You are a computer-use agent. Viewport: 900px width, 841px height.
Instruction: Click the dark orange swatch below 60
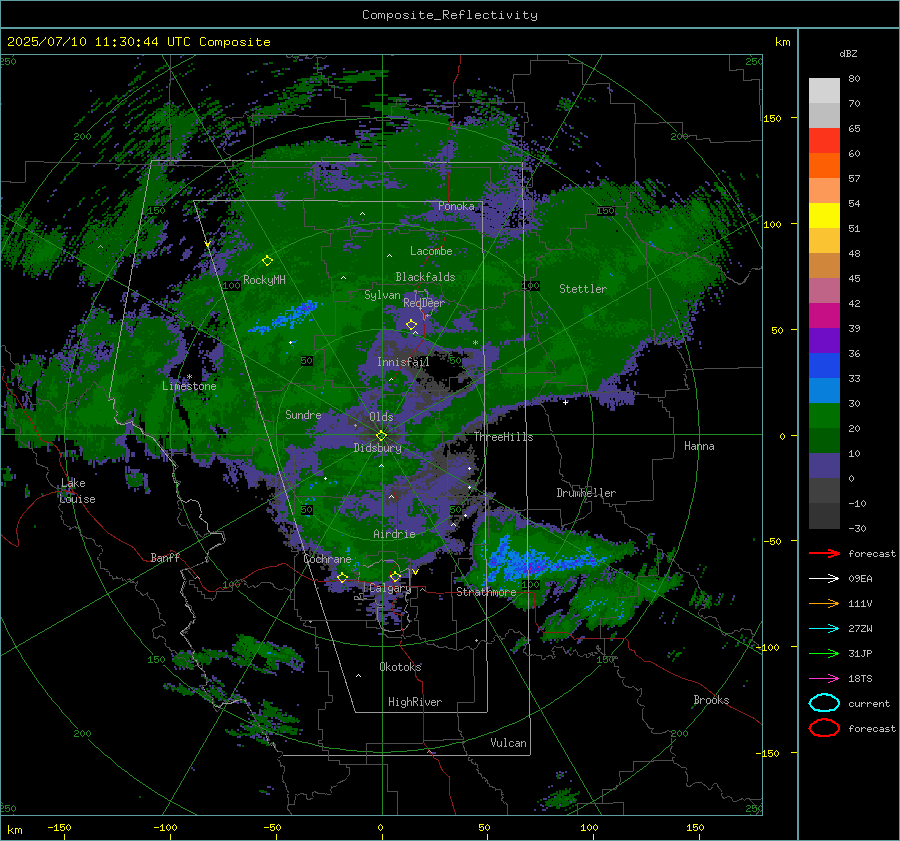[x=824, y=165]
